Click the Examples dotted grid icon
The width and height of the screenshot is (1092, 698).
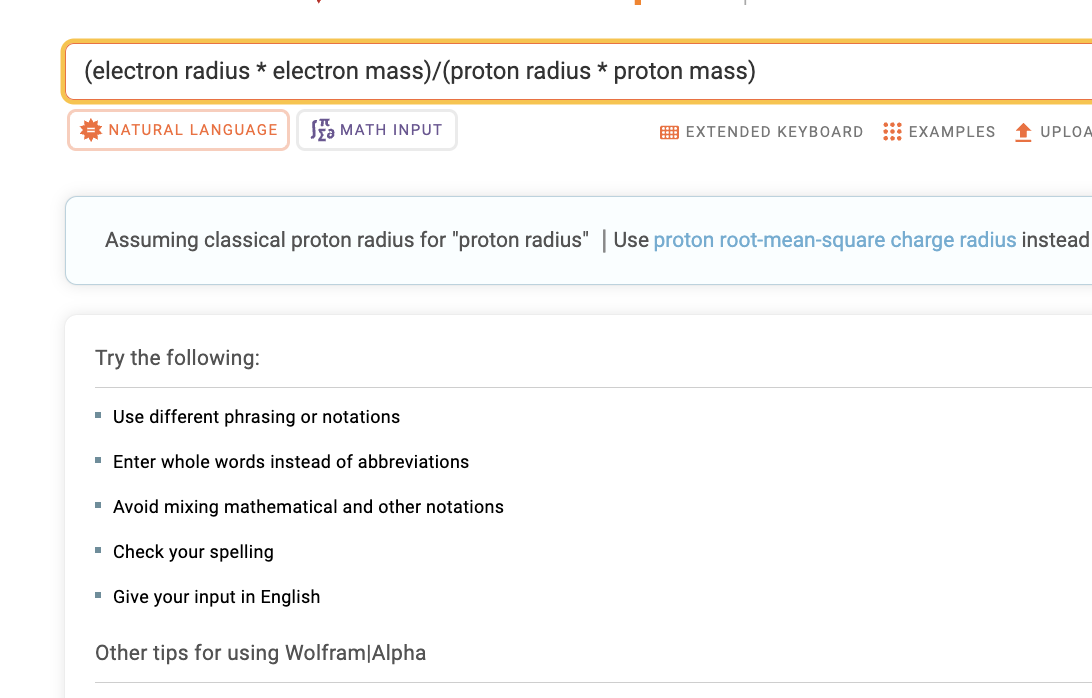coord(892,132)
